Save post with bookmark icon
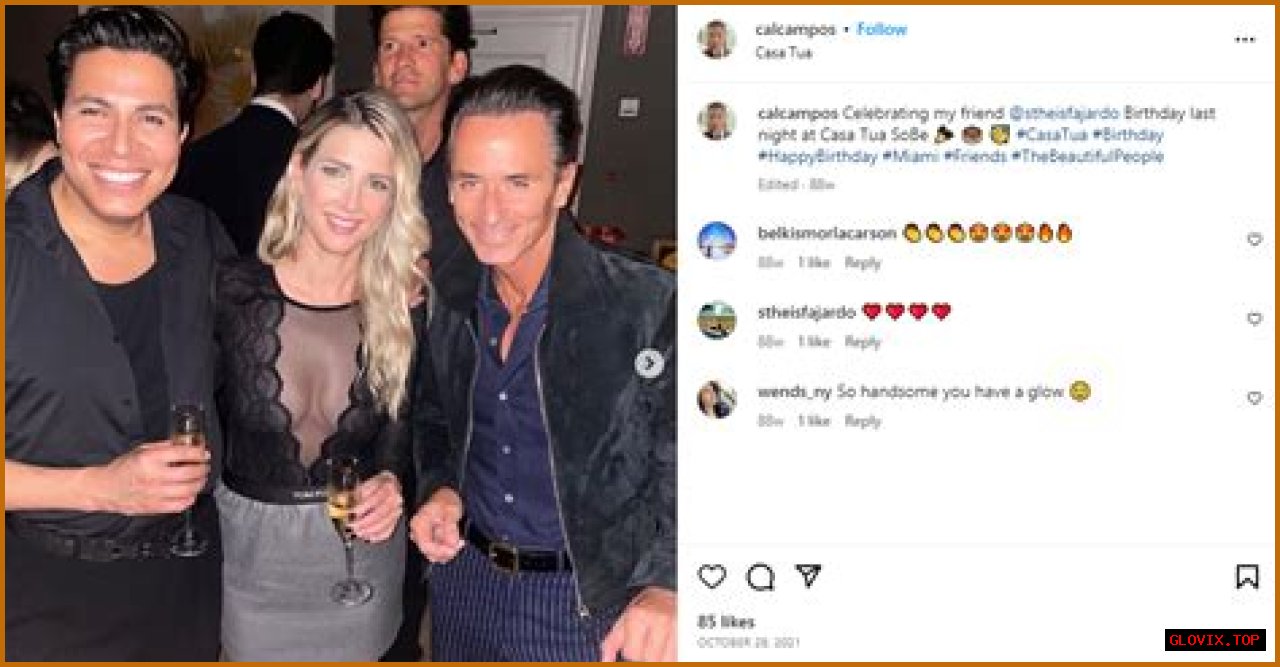 1246,577
